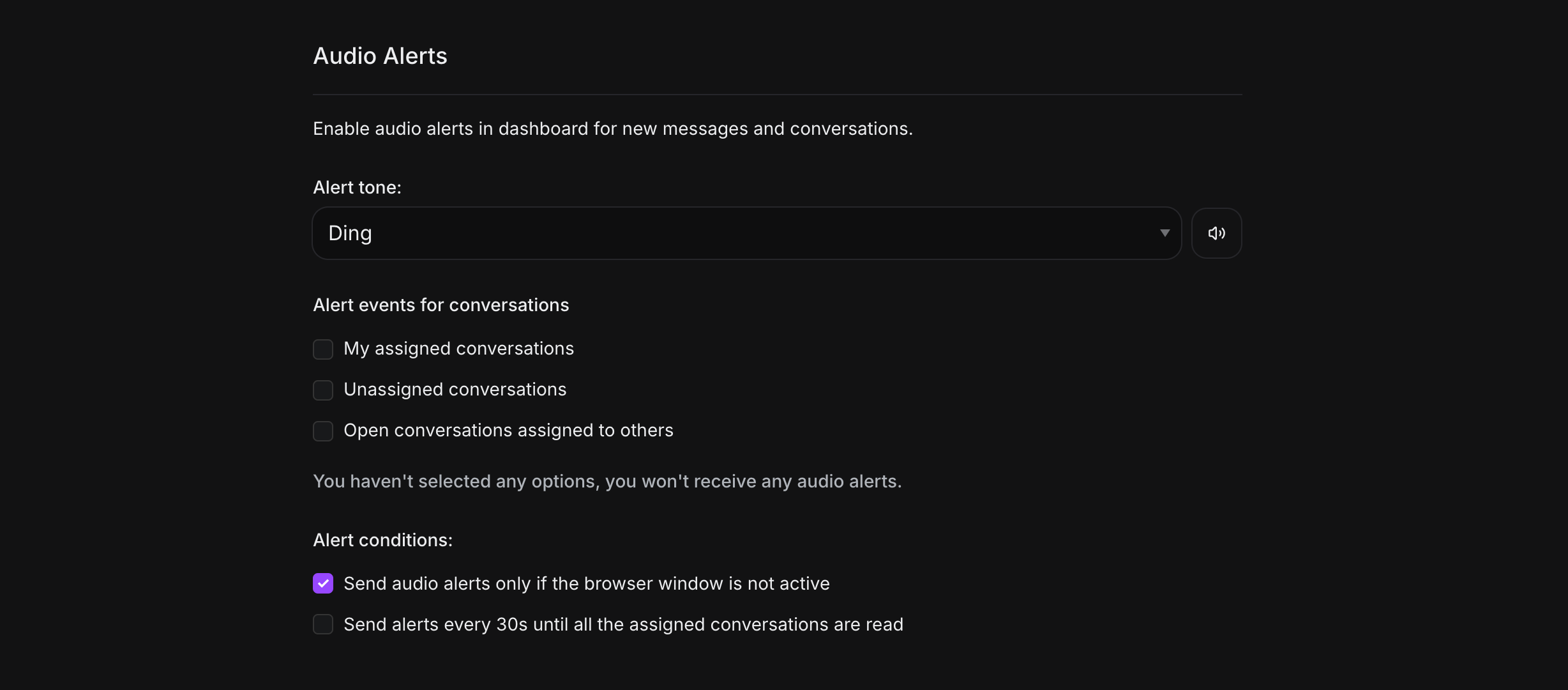
Task: Click the Ding value text
Action: 350,233
